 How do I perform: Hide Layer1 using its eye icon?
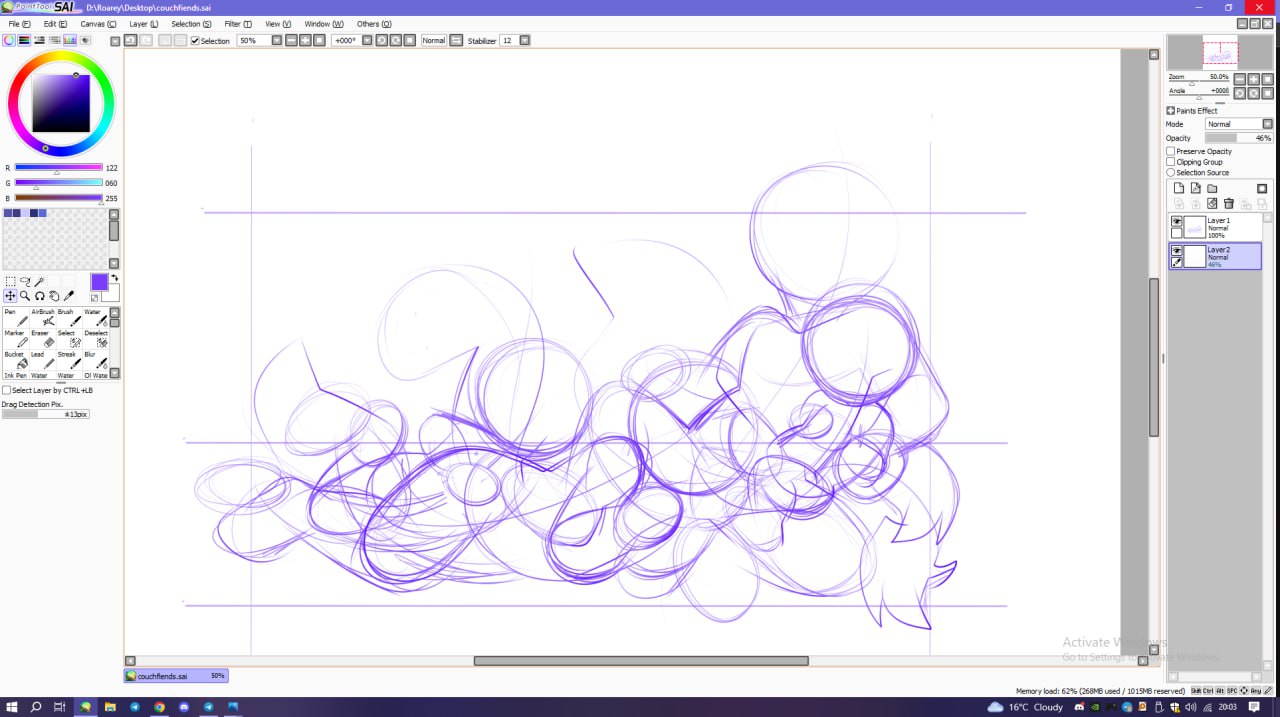point(1177,221)
